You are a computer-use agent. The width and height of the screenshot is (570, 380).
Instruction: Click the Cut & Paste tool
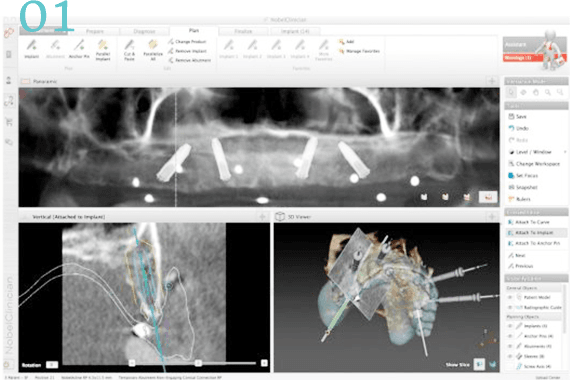click(x=129, y=50)
